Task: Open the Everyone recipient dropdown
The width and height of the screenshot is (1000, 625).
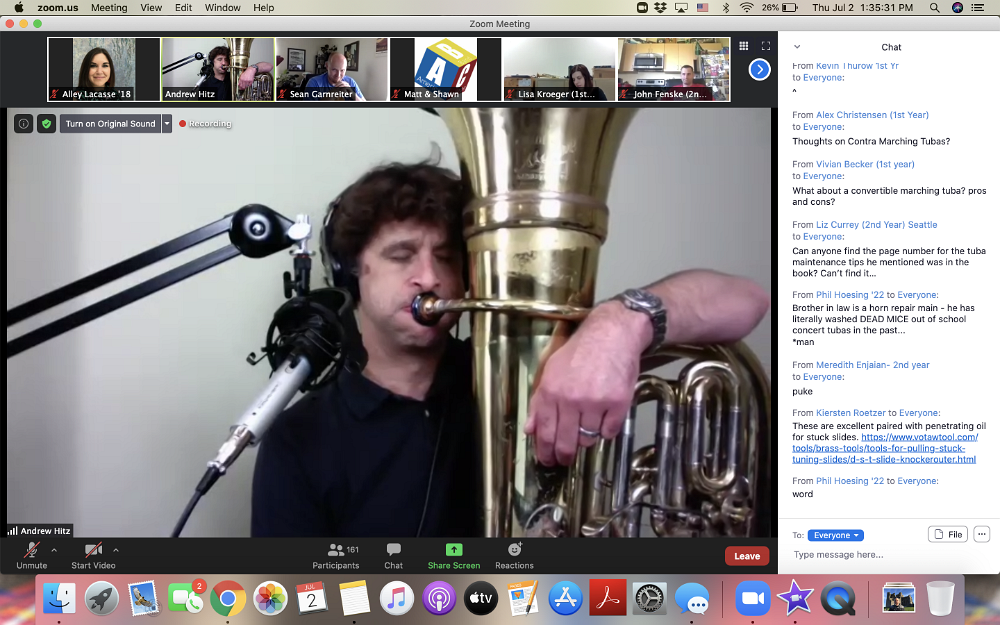Action: tap(836, 535)
